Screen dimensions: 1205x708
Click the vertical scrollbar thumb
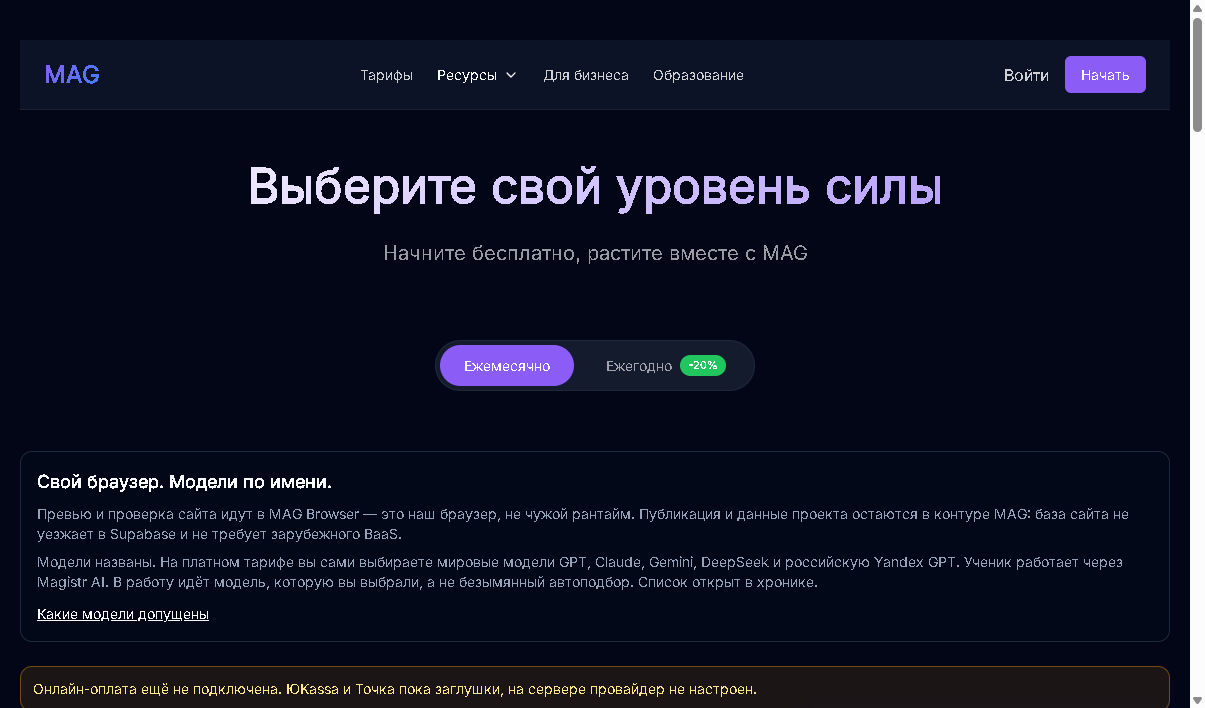[x=1197, y=74]
